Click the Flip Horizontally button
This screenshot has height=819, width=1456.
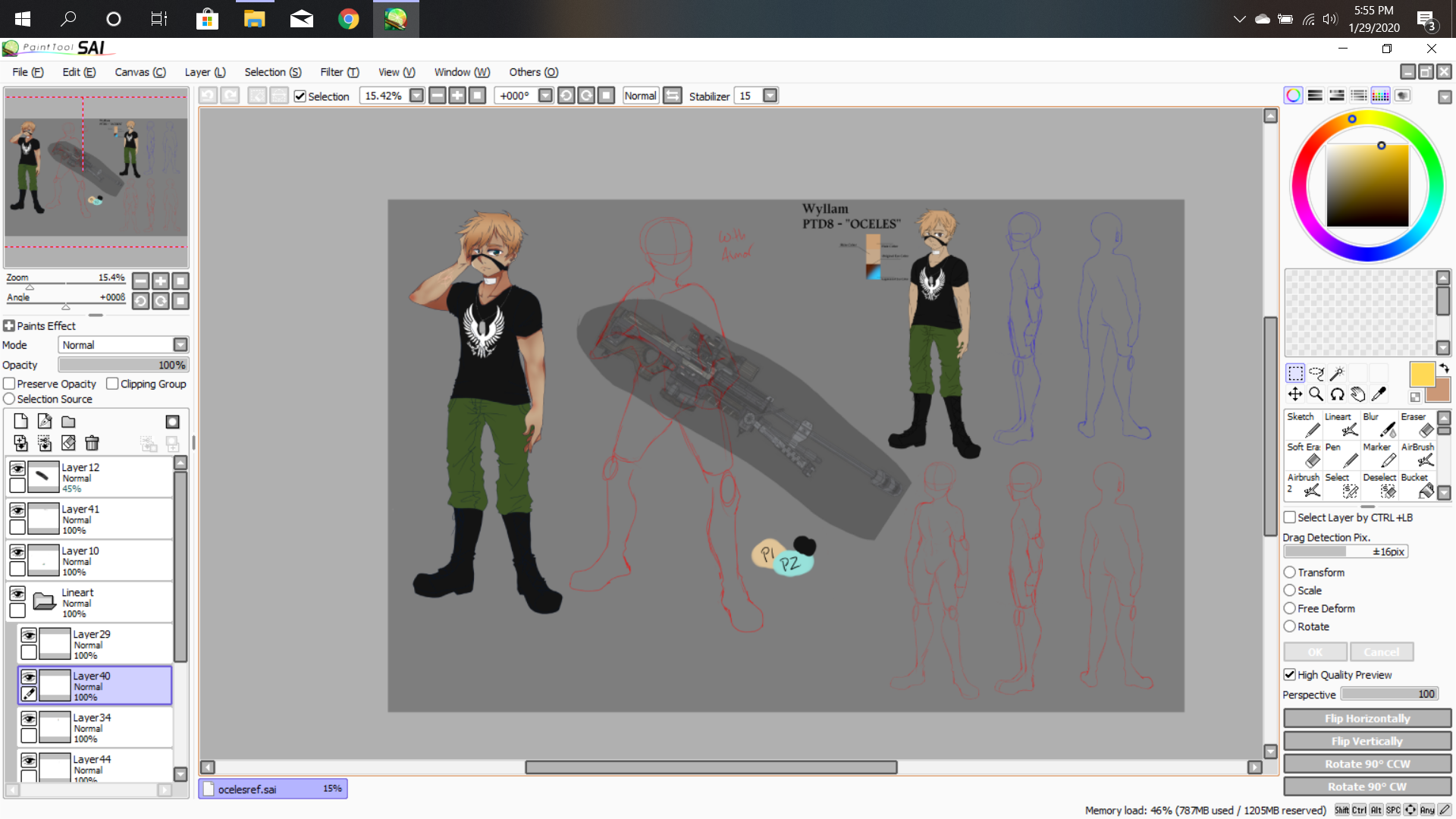pos(1367,718)
